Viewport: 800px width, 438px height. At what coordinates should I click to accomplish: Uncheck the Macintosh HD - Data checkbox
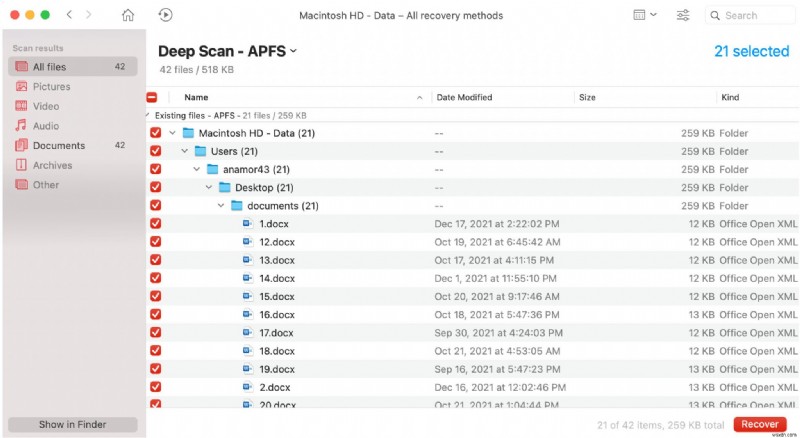coord(155,133)
